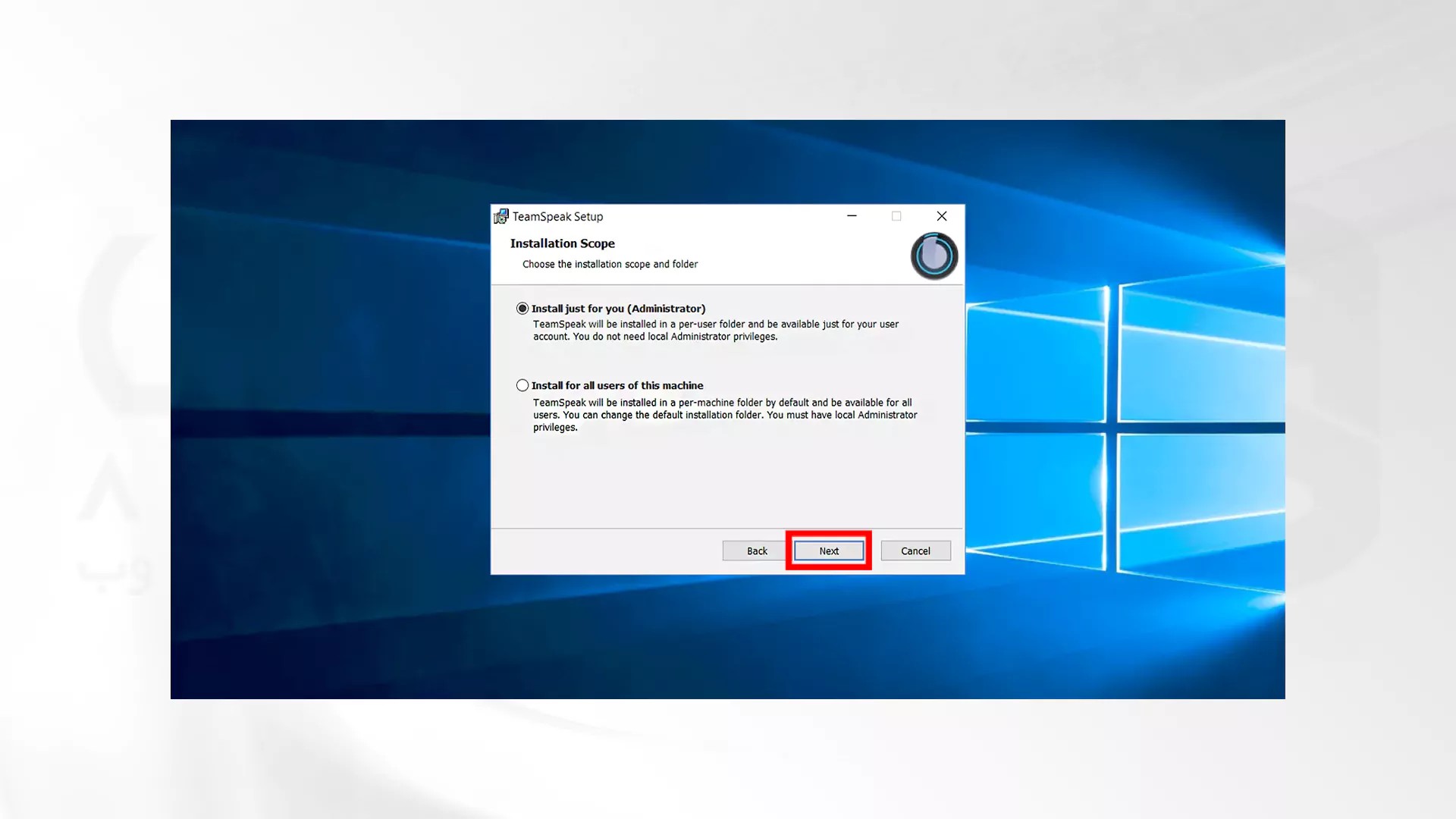Click the 'Installation Scope' heading
Image resolution: width=1456 pixels, height=819 pixels.
pyautogui.click(x=563, y=243)
